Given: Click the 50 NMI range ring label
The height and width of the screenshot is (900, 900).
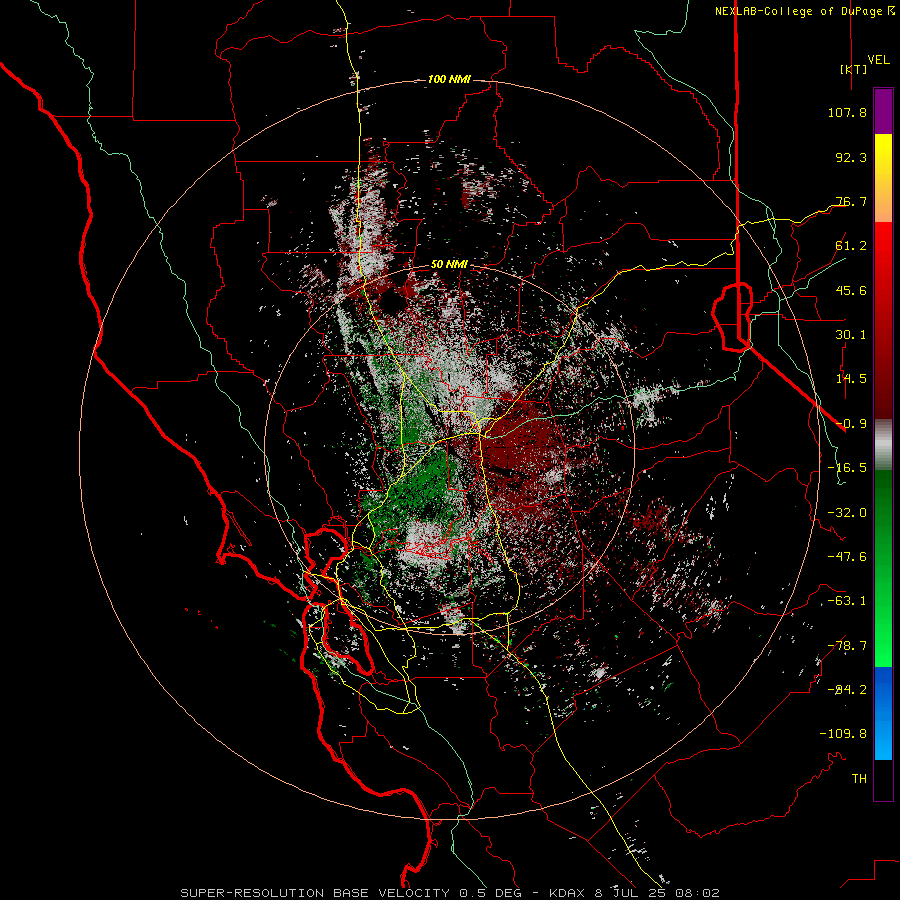Looking at the screenshot, I should click(449, 265).
